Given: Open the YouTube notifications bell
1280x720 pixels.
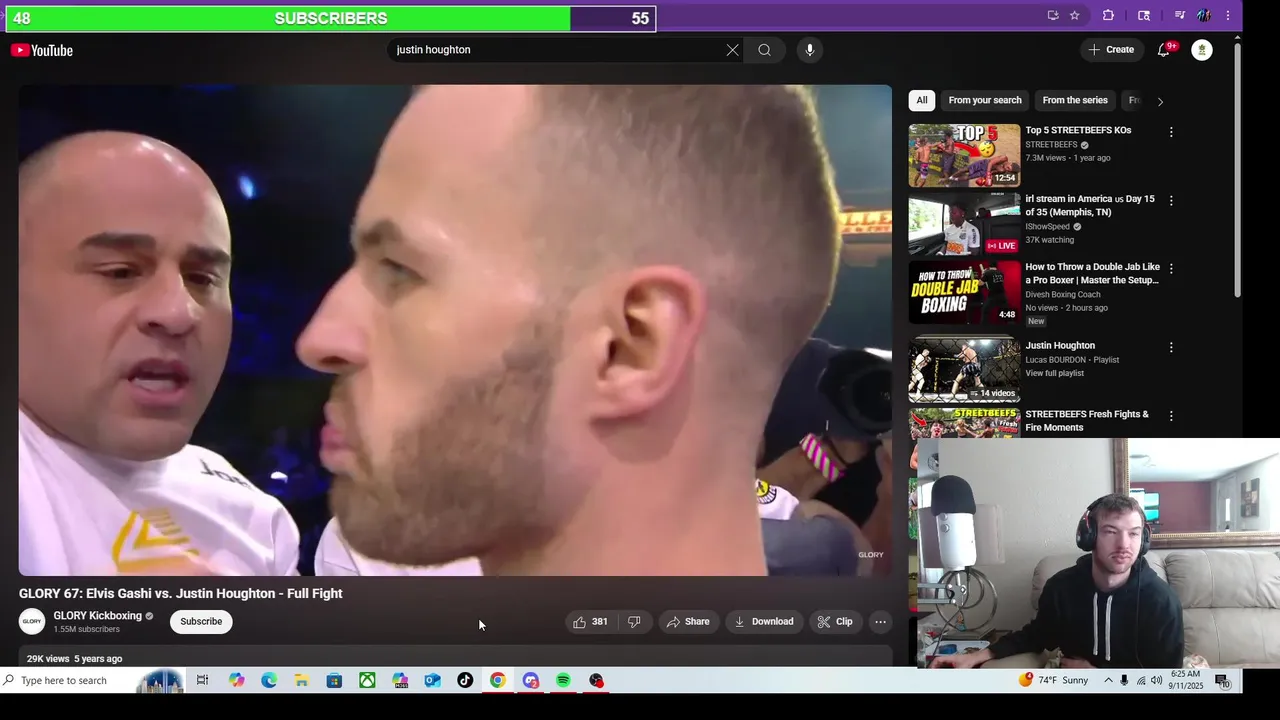Looking at the screenshot, I should pos(1164,50).
